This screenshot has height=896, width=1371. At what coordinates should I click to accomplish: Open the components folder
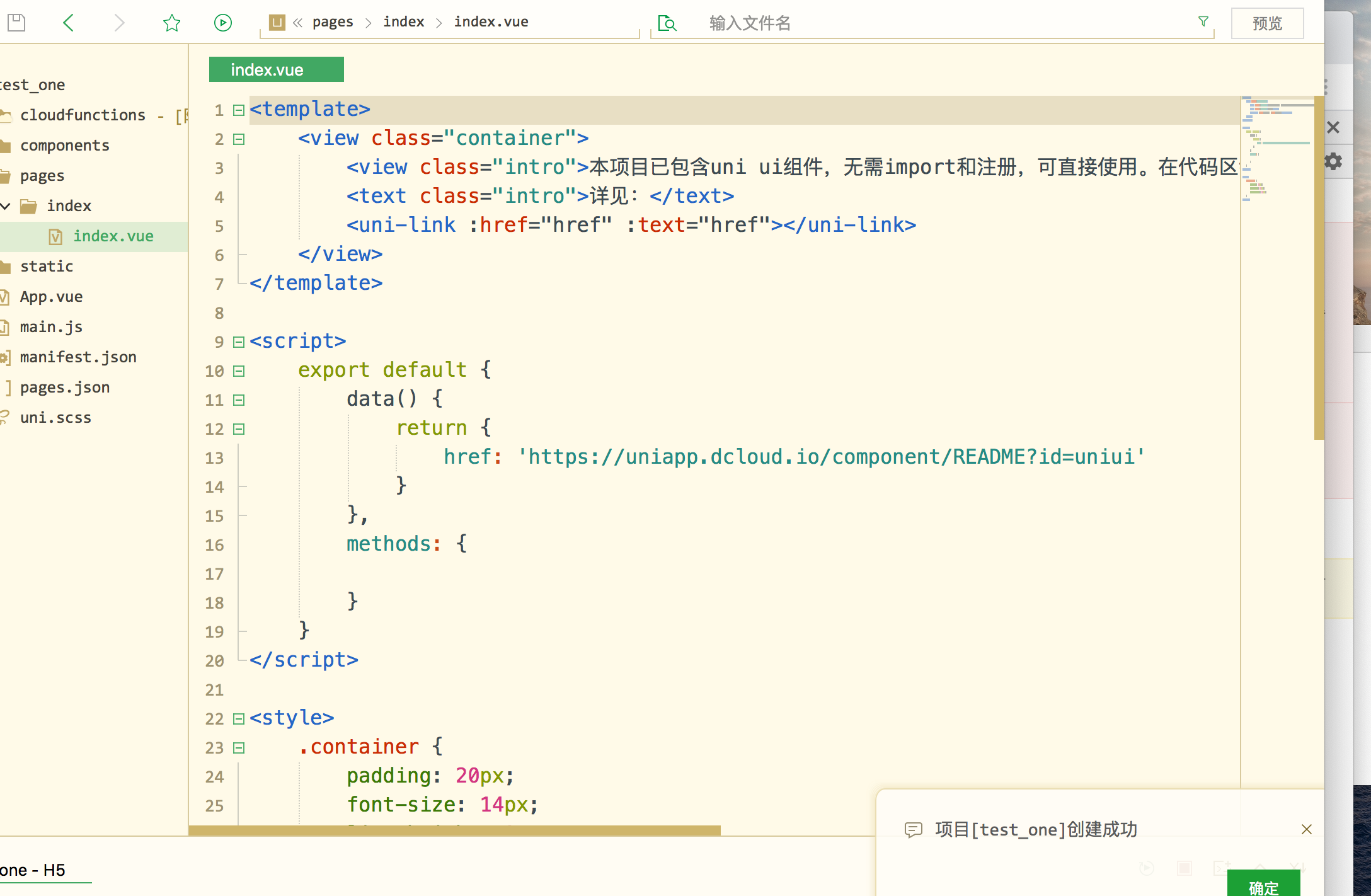coord(65,145)
